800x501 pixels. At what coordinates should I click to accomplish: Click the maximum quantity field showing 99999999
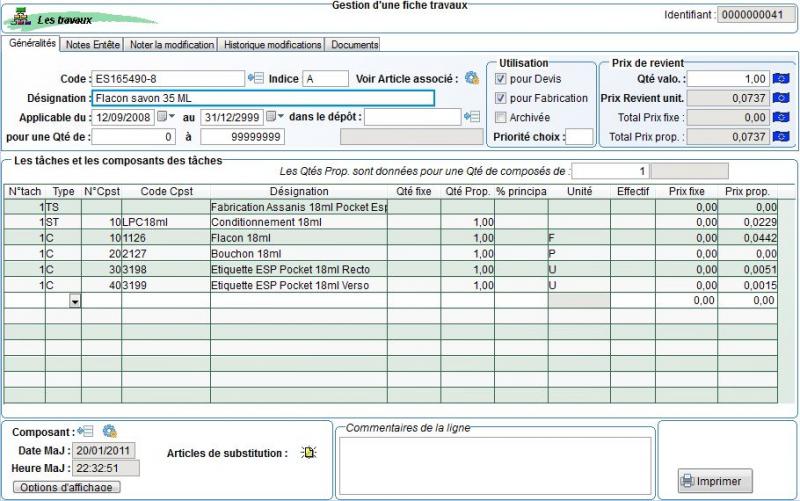pos(242,137)
